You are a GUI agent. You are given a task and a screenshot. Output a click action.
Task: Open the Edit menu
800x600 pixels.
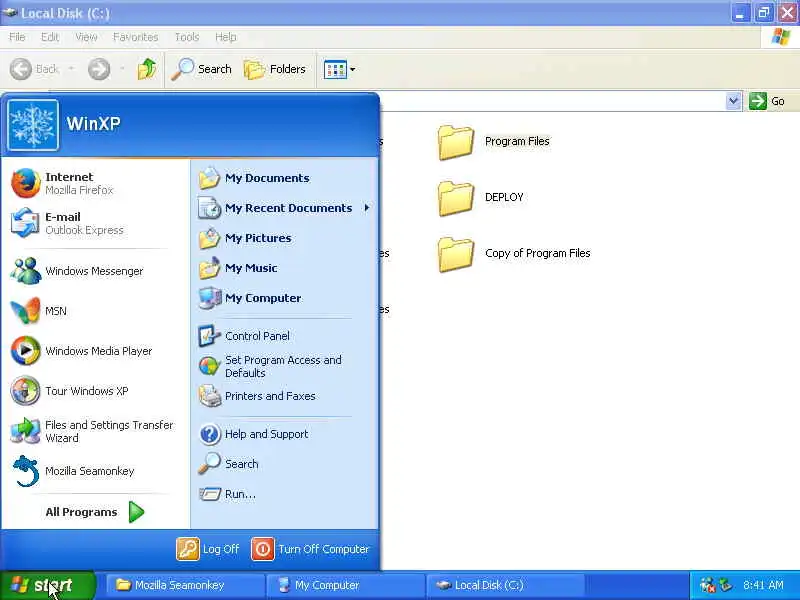(50, 37)
